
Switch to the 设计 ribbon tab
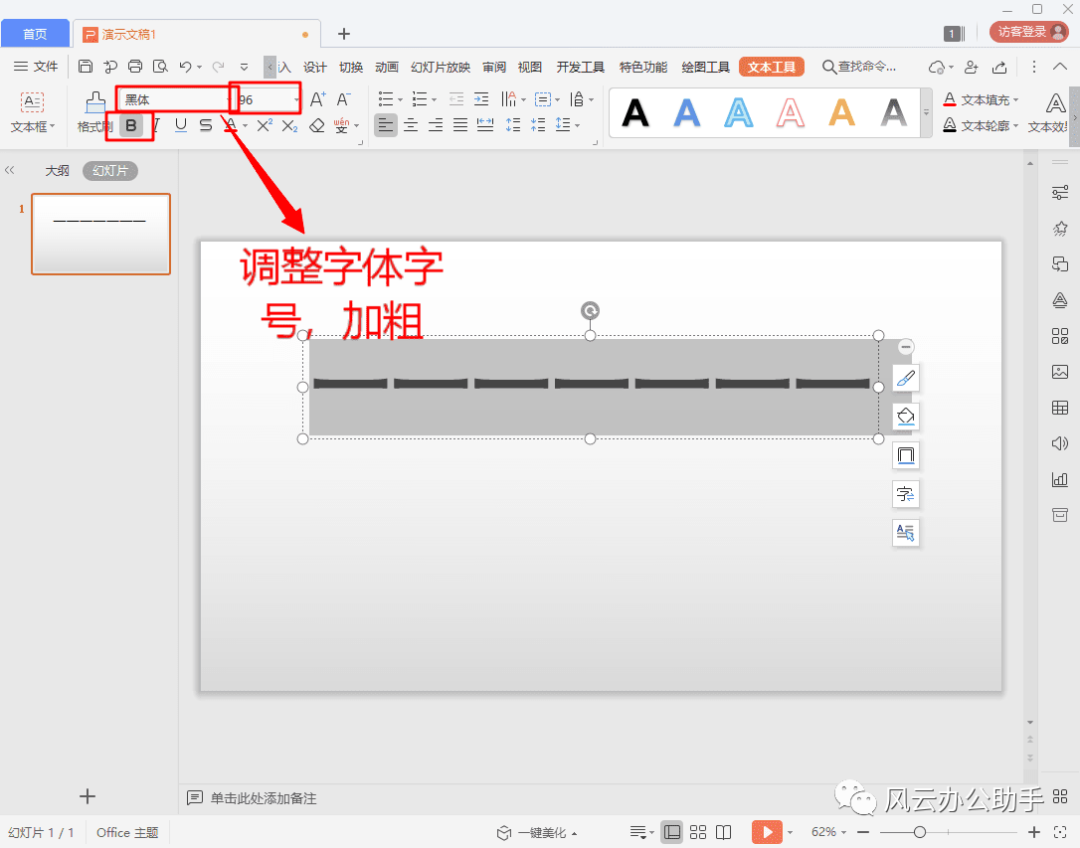pos(315,67)
